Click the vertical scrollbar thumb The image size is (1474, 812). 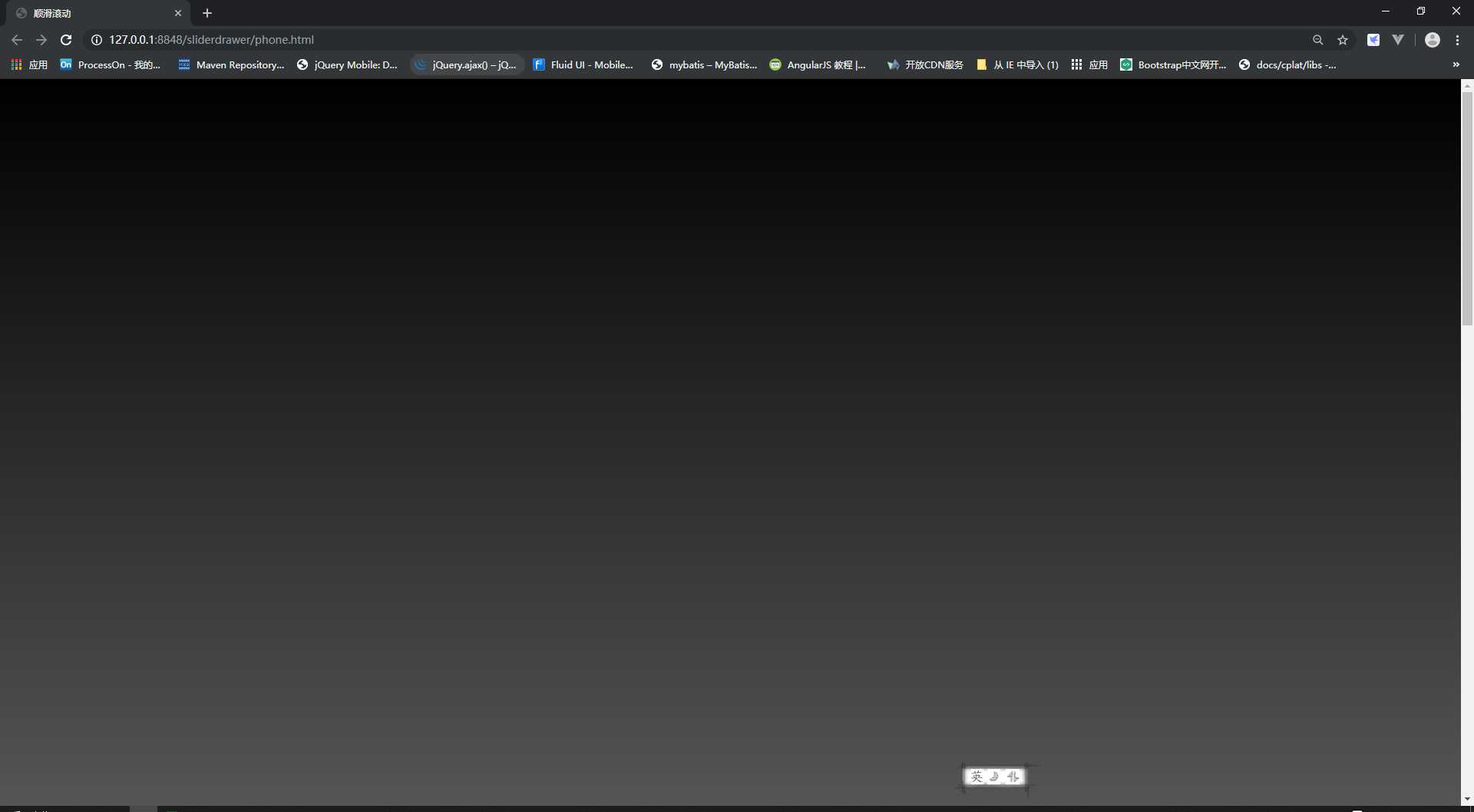[x=1467, y=209]
